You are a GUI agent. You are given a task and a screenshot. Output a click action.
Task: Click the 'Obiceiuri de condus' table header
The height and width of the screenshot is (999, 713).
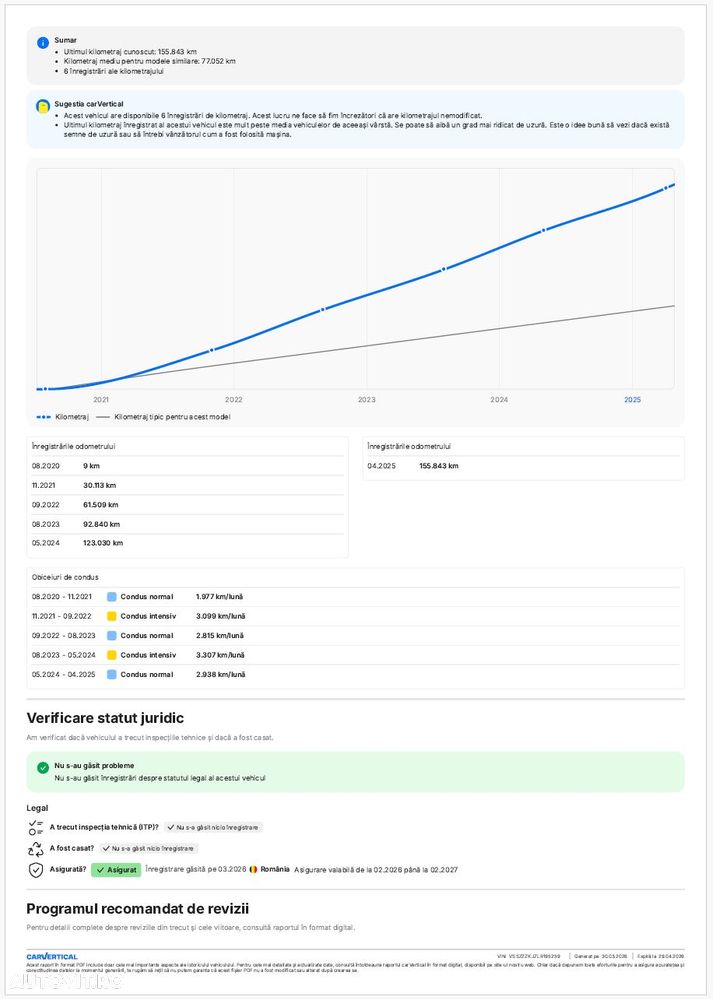65,577
